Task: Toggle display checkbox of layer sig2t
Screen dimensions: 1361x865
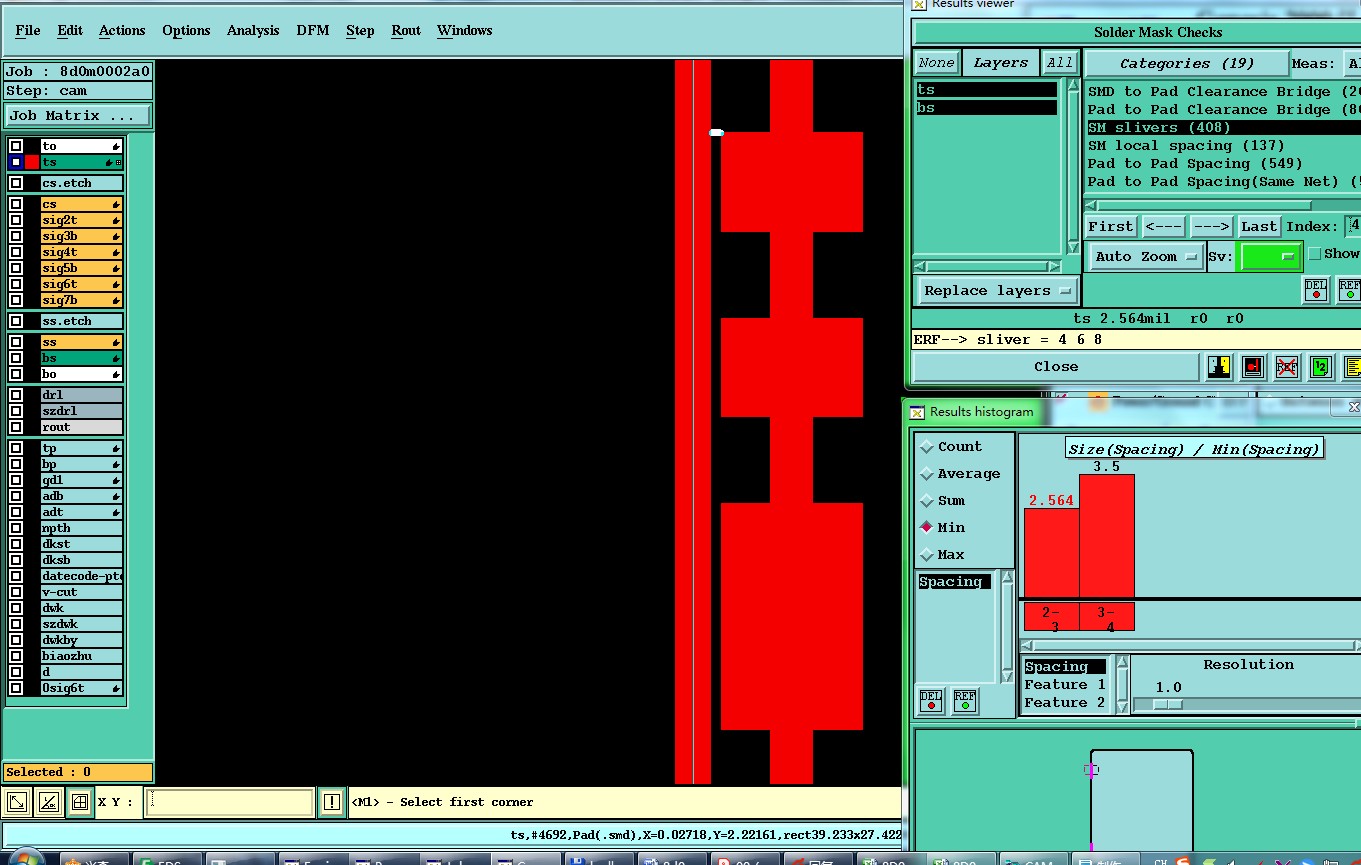Action: click(16, 220)
